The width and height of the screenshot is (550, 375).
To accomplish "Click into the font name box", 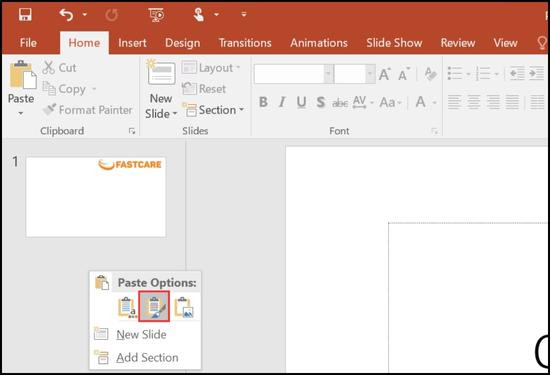I will (x=289, y=74).
